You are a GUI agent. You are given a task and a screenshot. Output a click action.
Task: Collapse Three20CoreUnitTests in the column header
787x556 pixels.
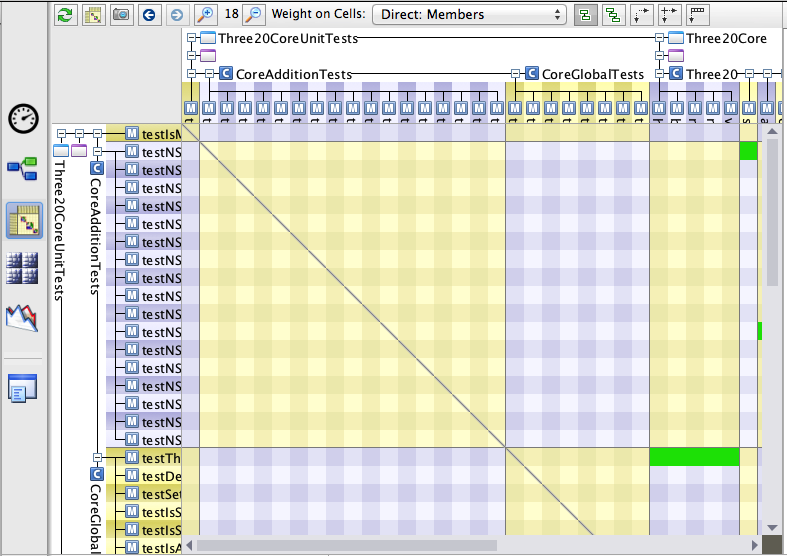tap(191, 38)
